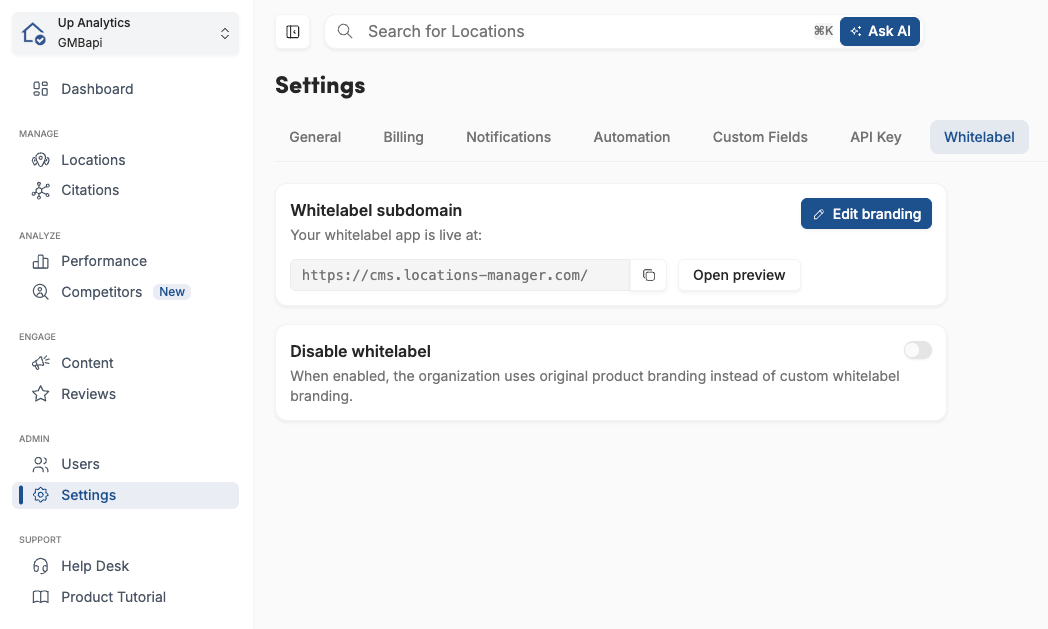Open the Automation tab
This screenshot has width=1048, height=629.
[632, 137]
